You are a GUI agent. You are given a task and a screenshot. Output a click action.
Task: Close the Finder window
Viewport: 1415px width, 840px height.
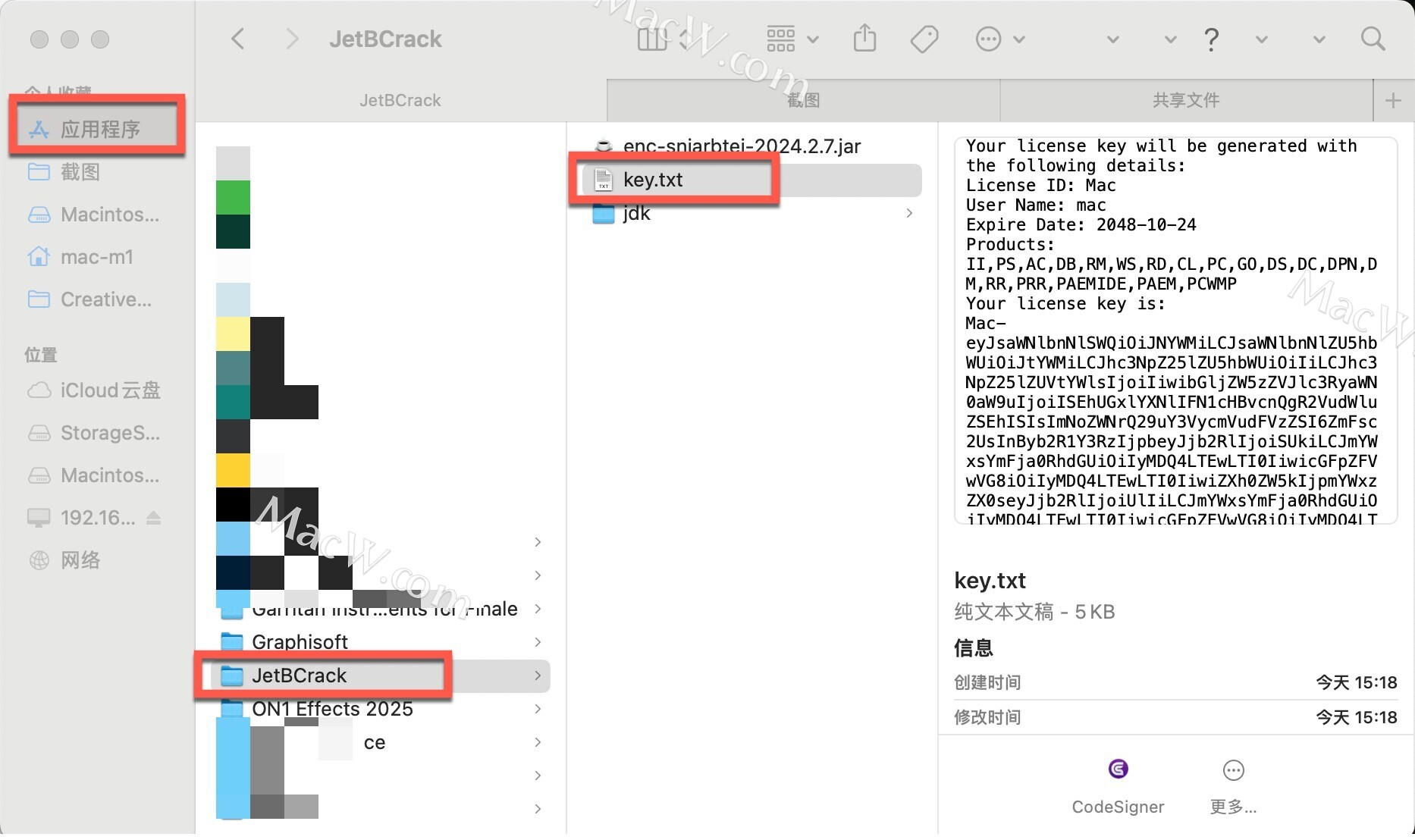(39, 39)
